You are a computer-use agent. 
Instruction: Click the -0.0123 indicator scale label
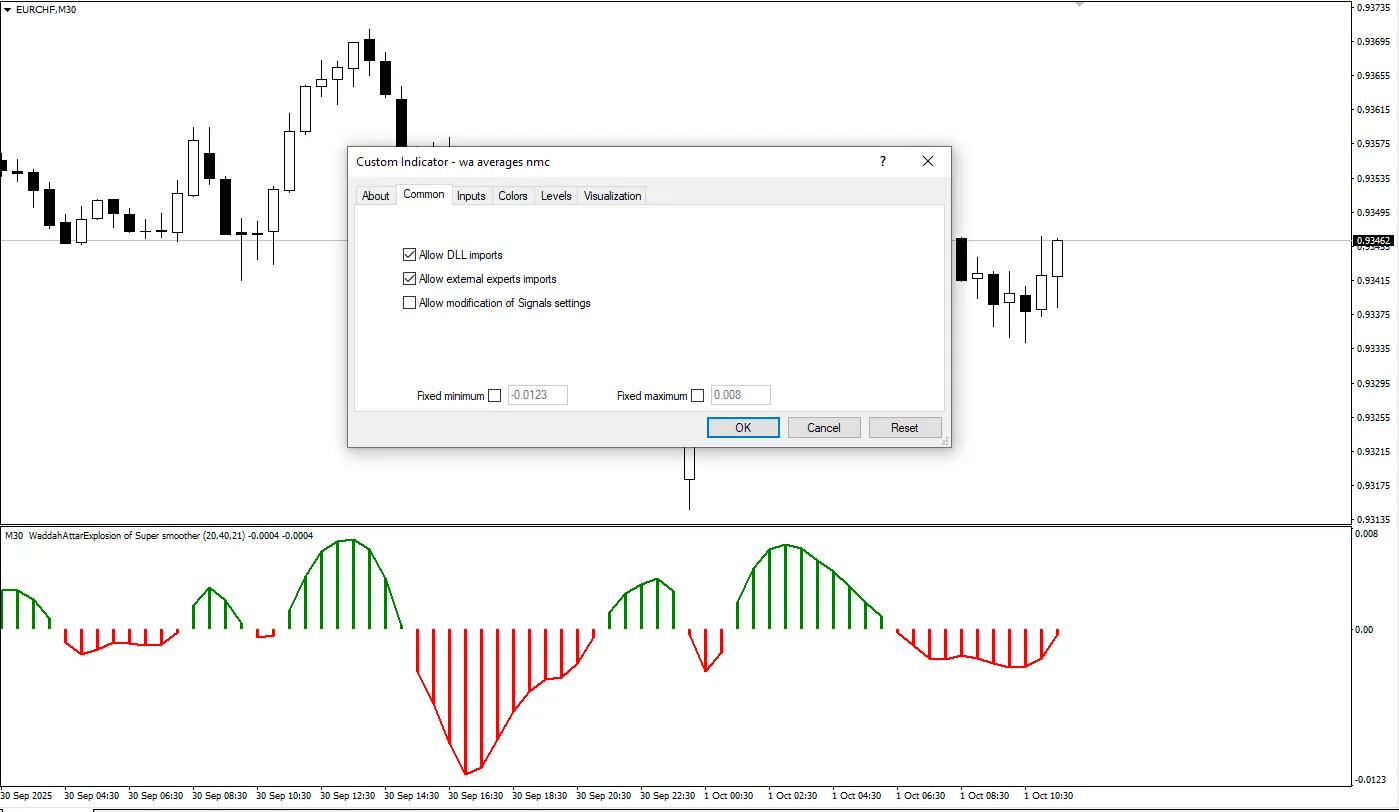1370,780
